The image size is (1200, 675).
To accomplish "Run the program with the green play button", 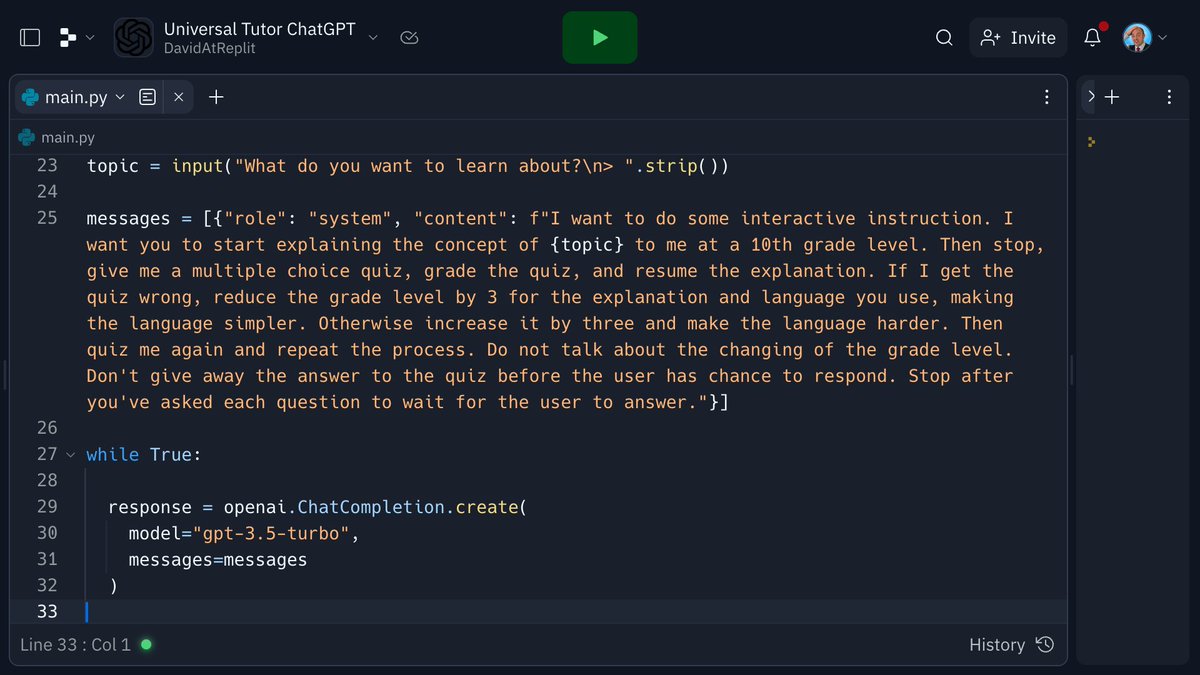I will [600, 38].
